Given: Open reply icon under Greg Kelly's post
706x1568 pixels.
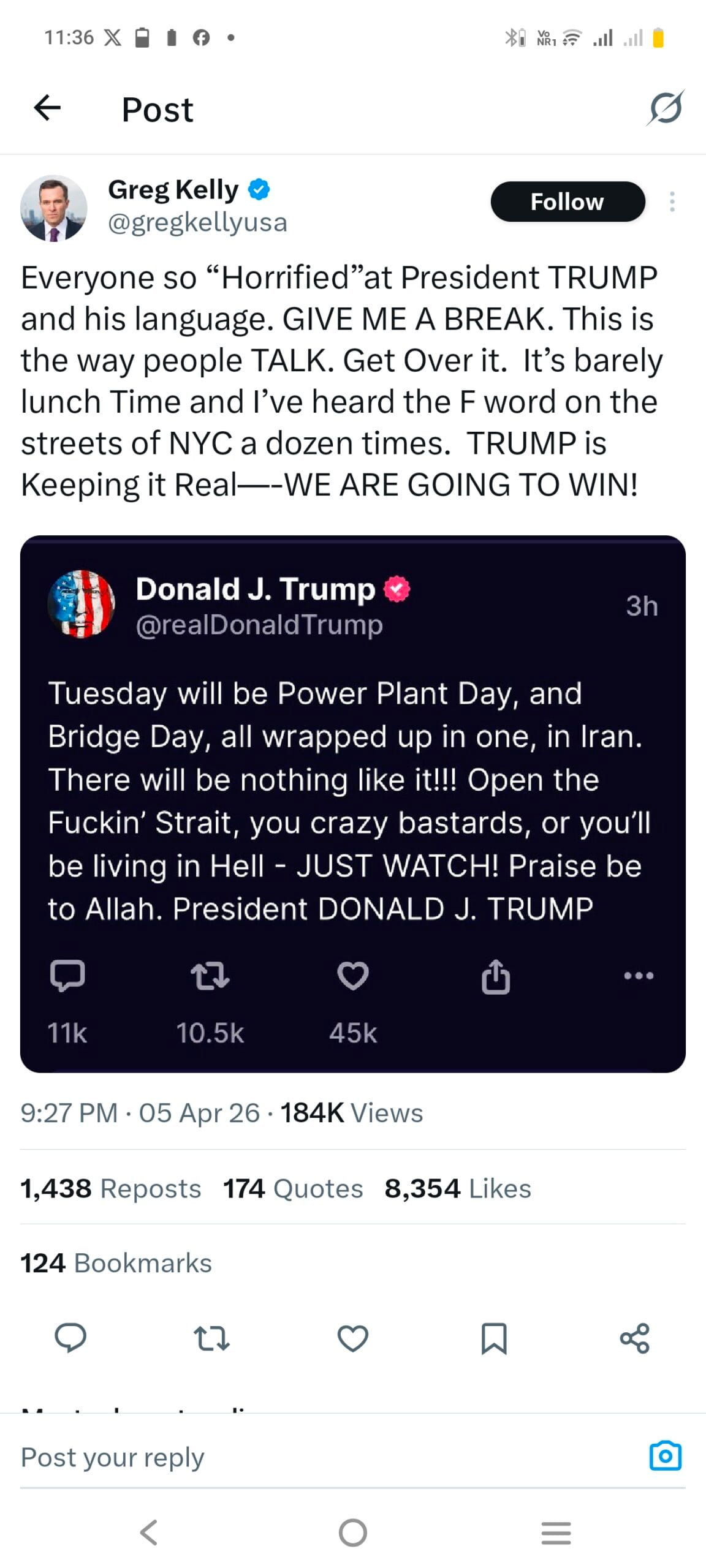Looking at the screenshot, I should 70,1338.
